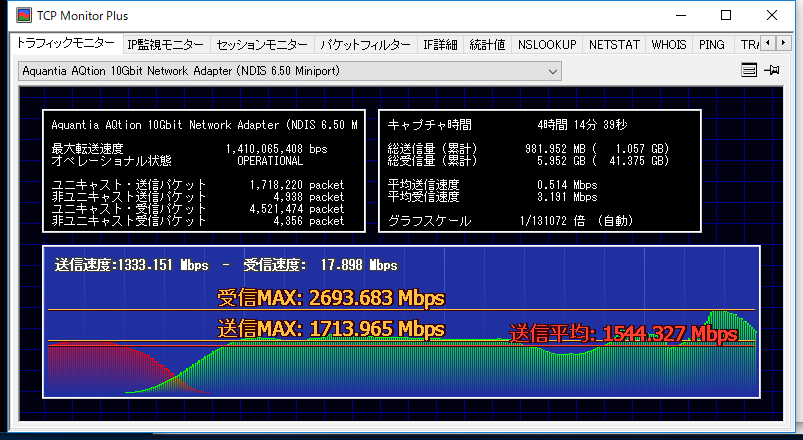
Task: Click 送信速度:1333.151 Mbps readout
Action: [132, 265]
